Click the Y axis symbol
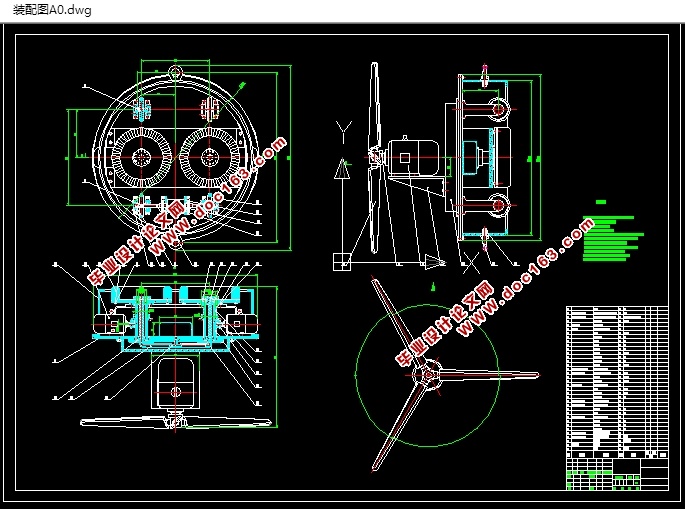This screenshot has height=509, width=685. 344,128
